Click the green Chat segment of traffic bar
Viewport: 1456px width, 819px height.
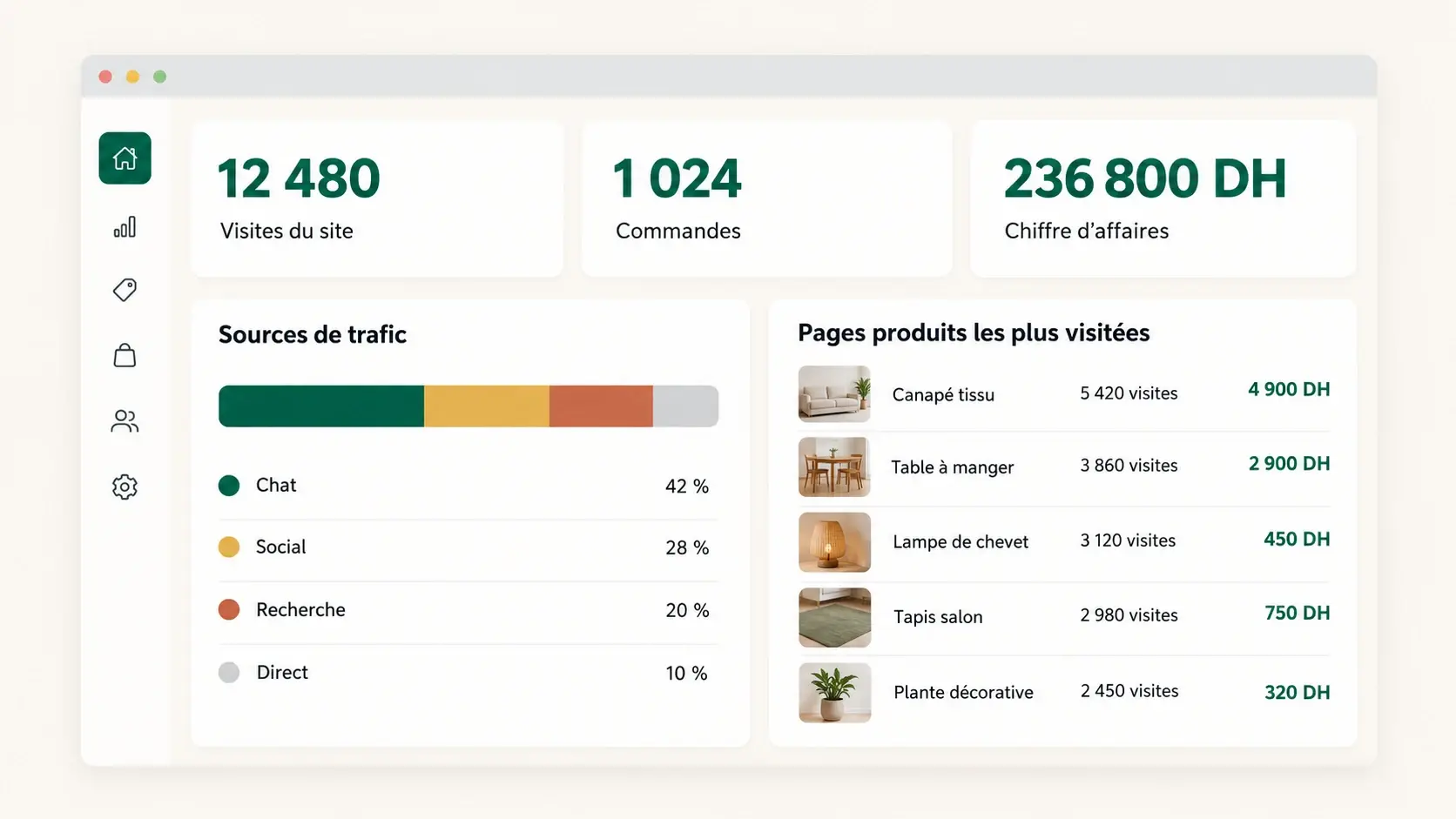[x=321, y=406]
